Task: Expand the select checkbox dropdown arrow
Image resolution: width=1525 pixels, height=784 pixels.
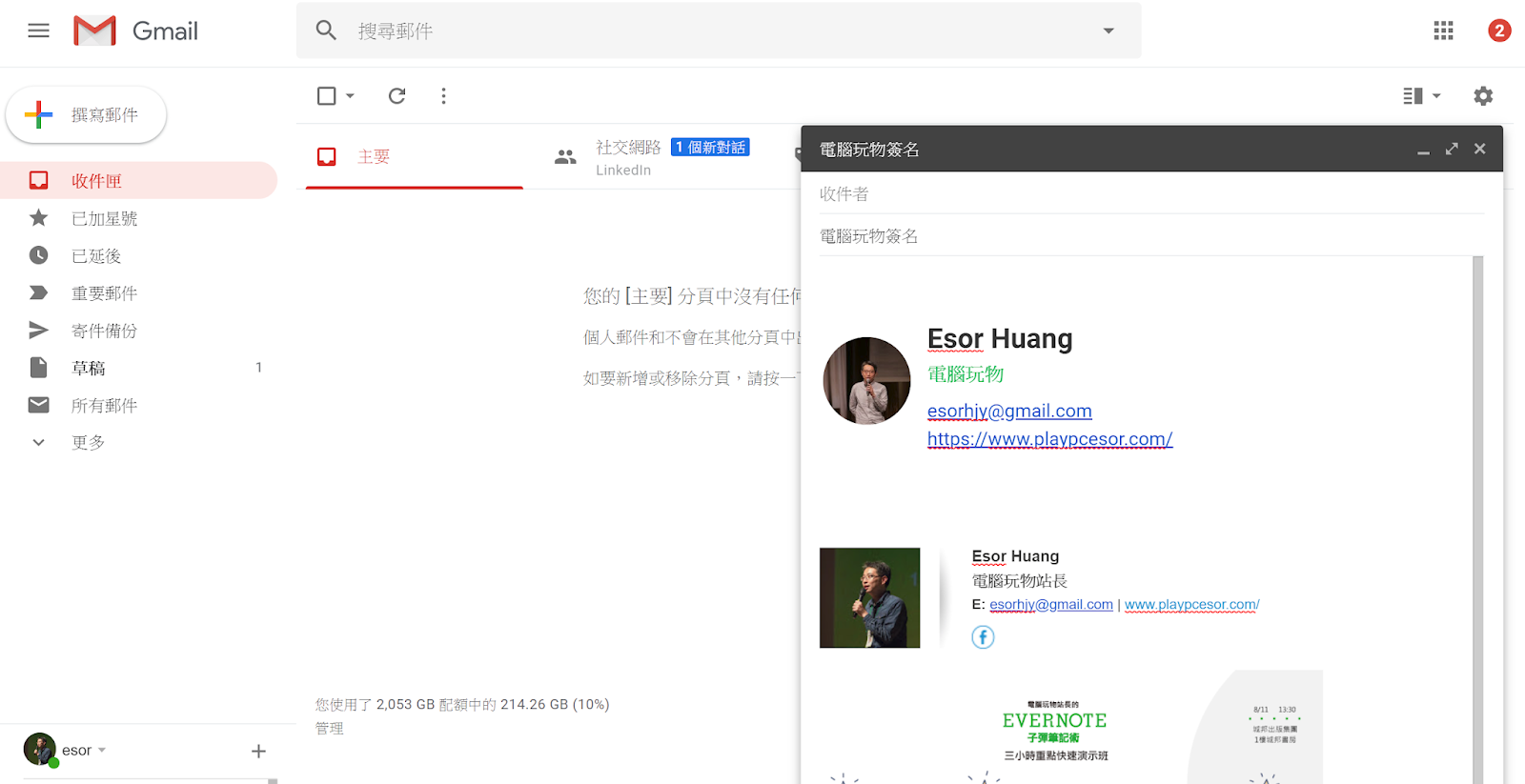Action: pyautogui.click(x=350, y=95)
